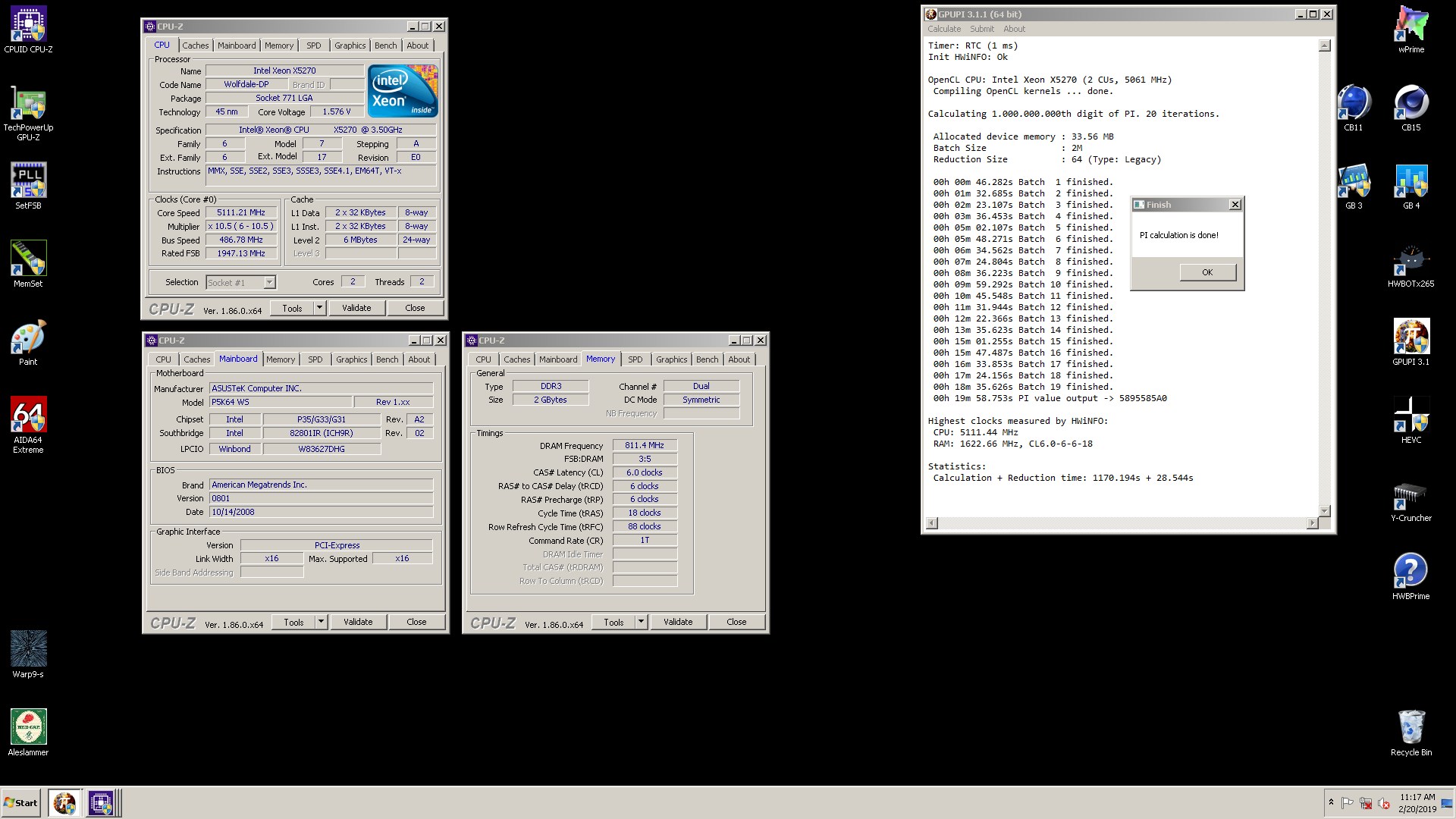The height and width of the screenshot is (819, 1456).
Task: Click scroll-right arrow in GPUPI horizontal scrollbar
Action: click(1313, 523)
